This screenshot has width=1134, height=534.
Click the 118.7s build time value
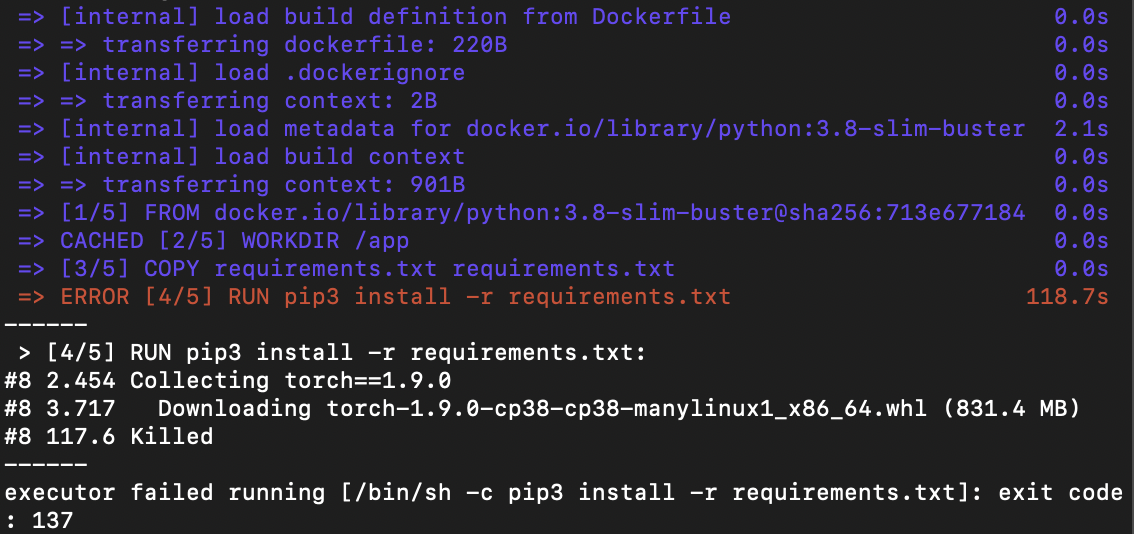tap(1067, 297)
